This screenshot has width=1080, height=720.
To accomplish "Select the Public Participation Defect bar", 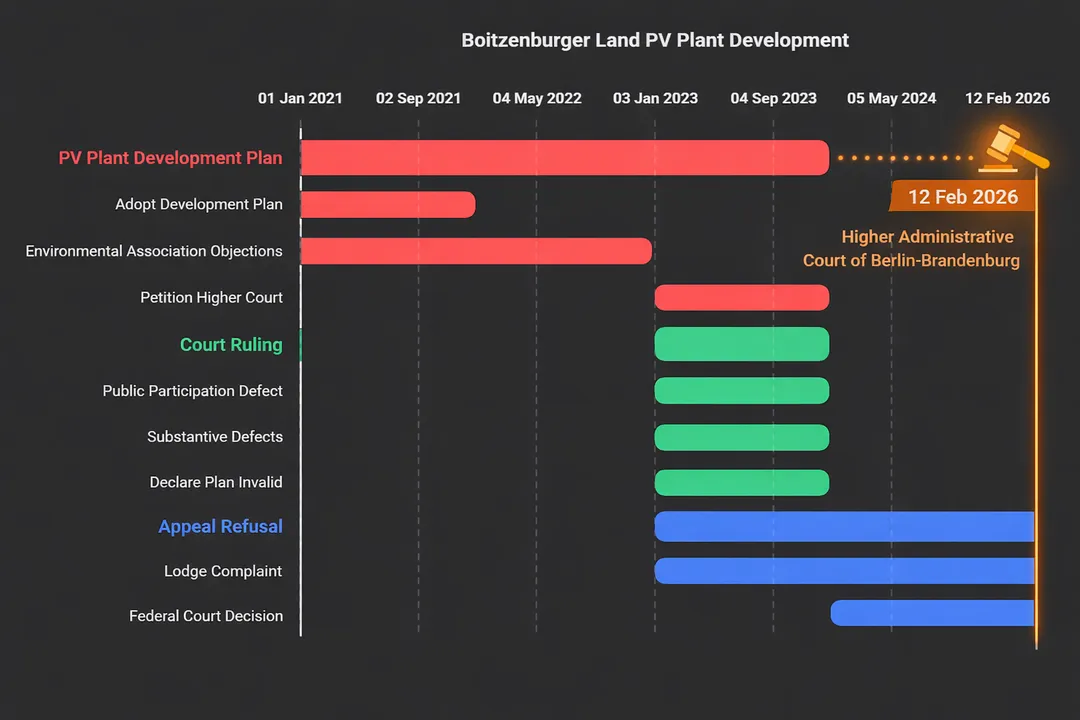I will [741, 391].
